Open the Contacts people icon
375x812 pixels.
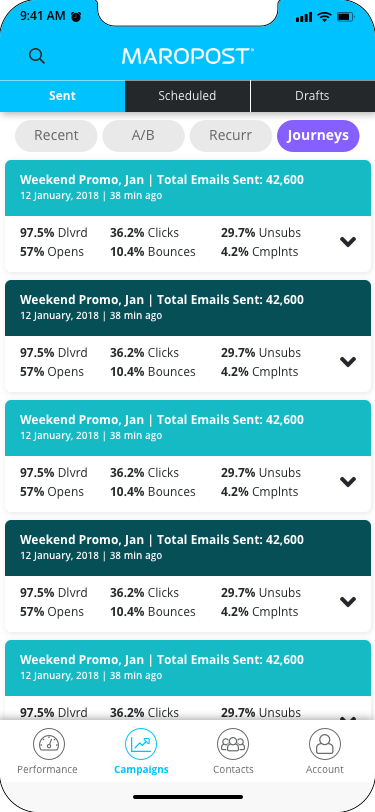(233, 744)
